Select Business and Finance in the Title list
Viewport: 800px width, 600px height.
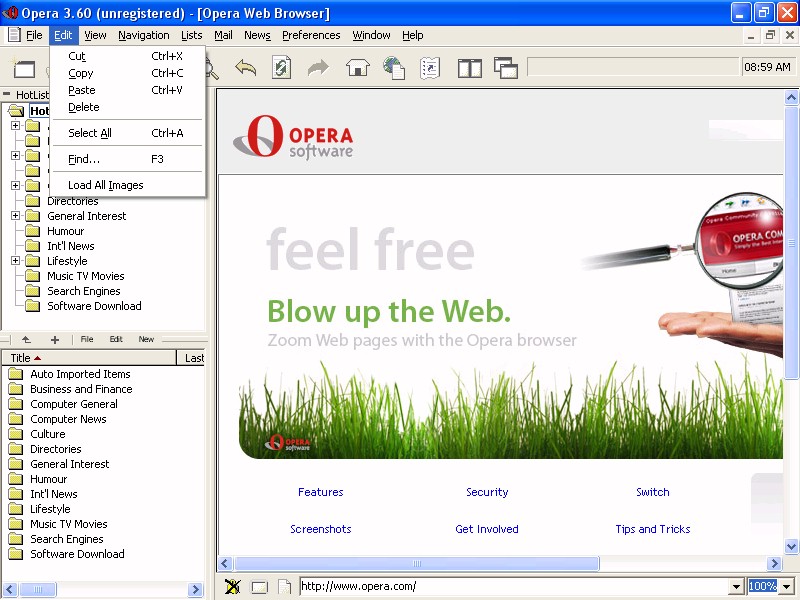[81, 389]
